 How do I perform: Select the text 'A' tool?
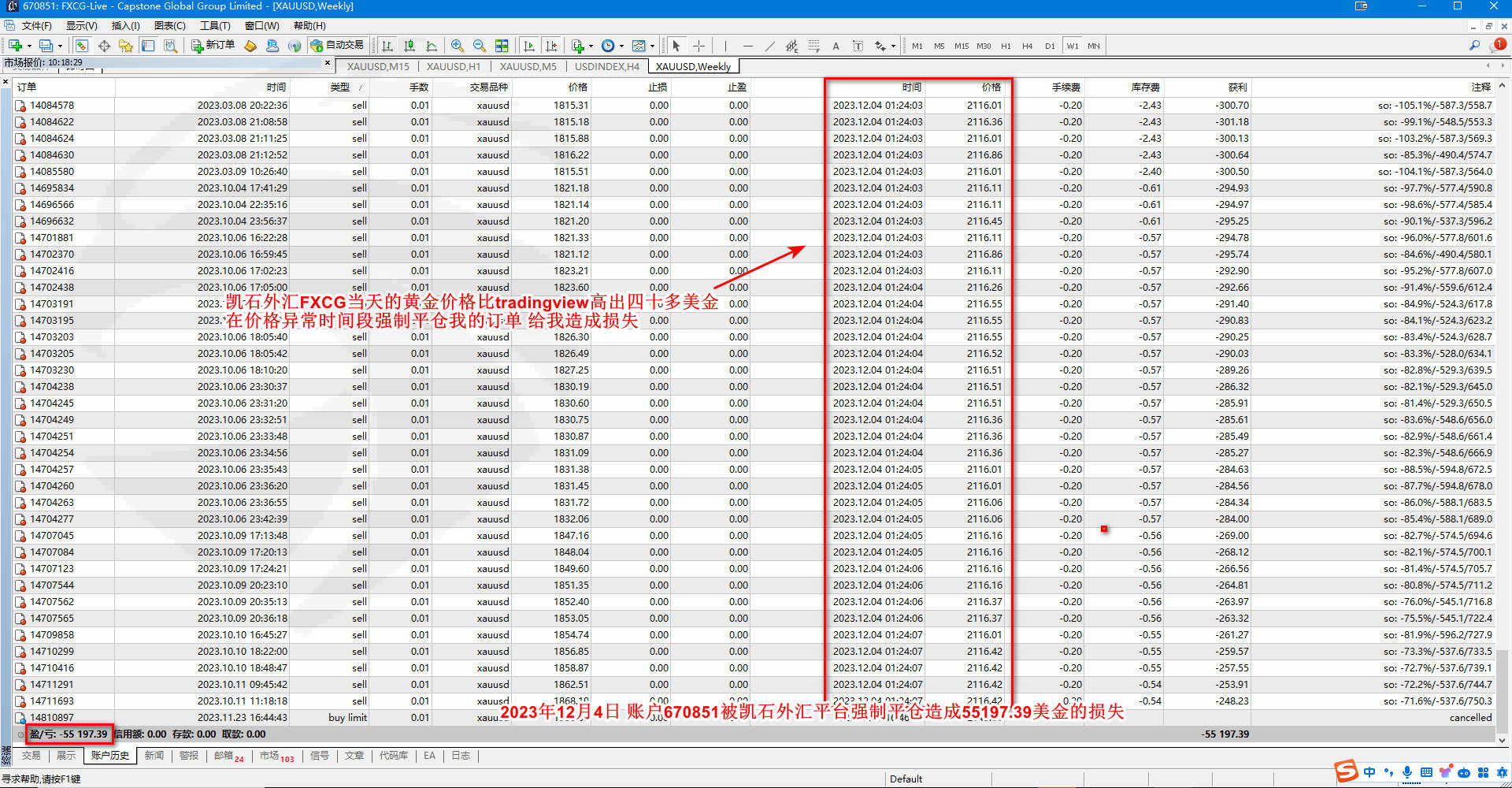836,46
